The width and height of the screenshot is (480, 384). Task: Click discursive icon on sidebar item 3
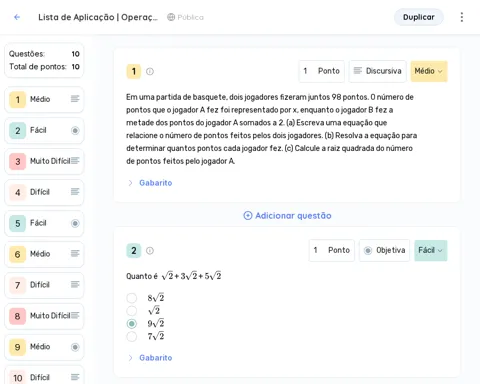click(x=75, y=161)
